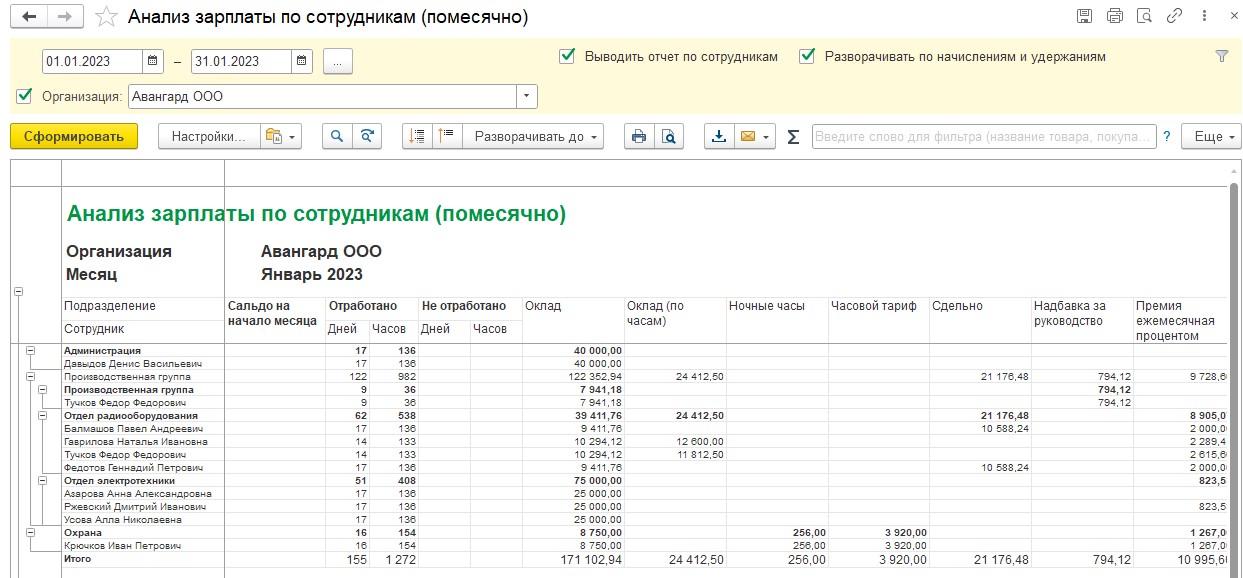Screen dimensions: 1243x578
Task: Uncheck the Организация filter checkbox
Action: [x=25, y=97]
